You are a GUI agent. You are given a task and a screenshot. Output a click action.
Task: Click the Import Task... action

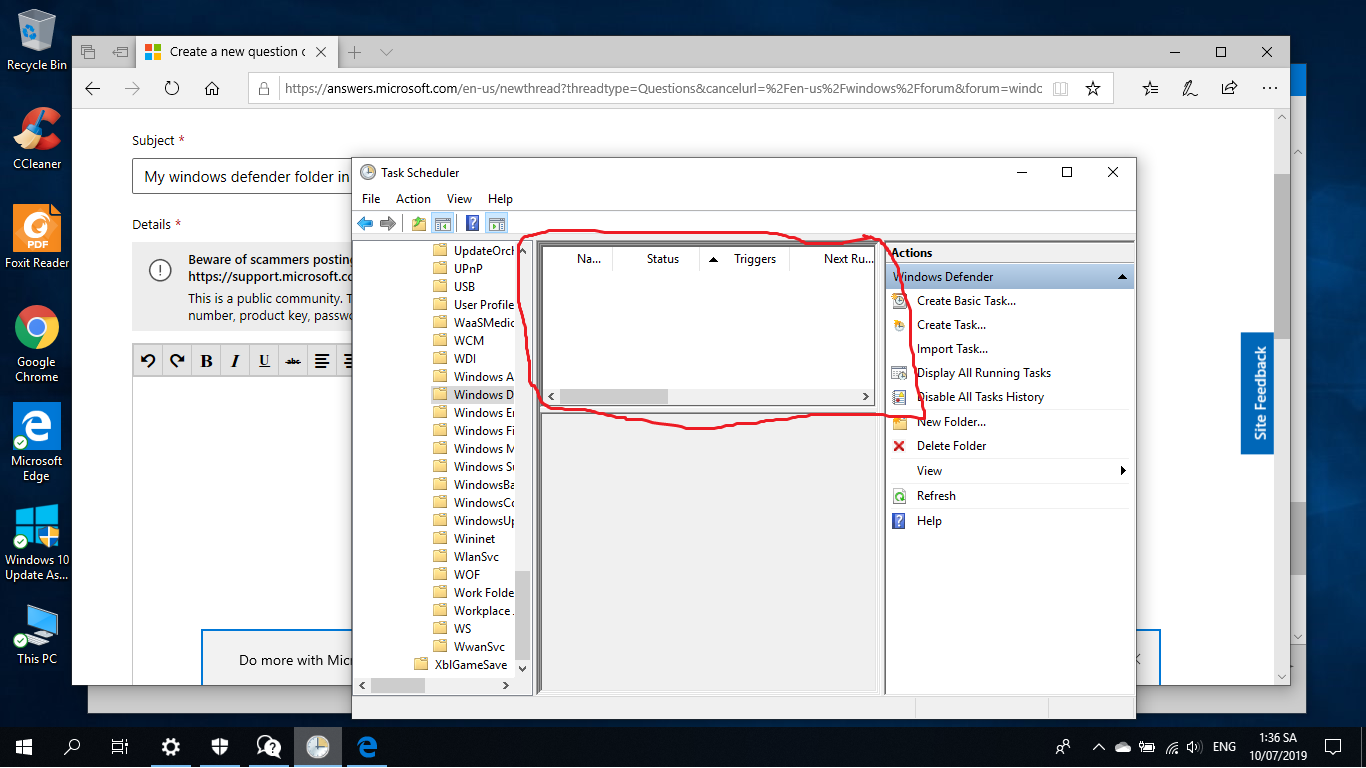point(952,349)
